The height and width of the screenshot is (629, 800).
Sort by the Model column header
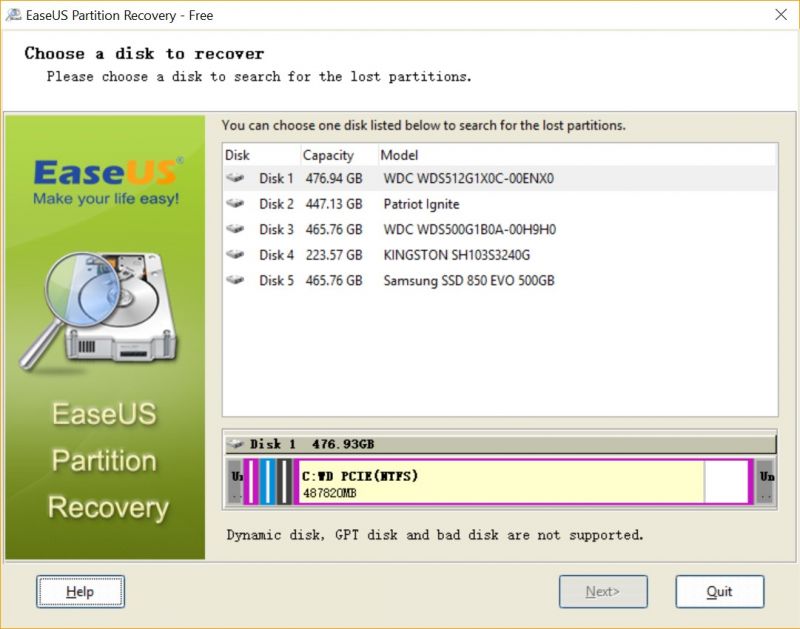point(578,155)
